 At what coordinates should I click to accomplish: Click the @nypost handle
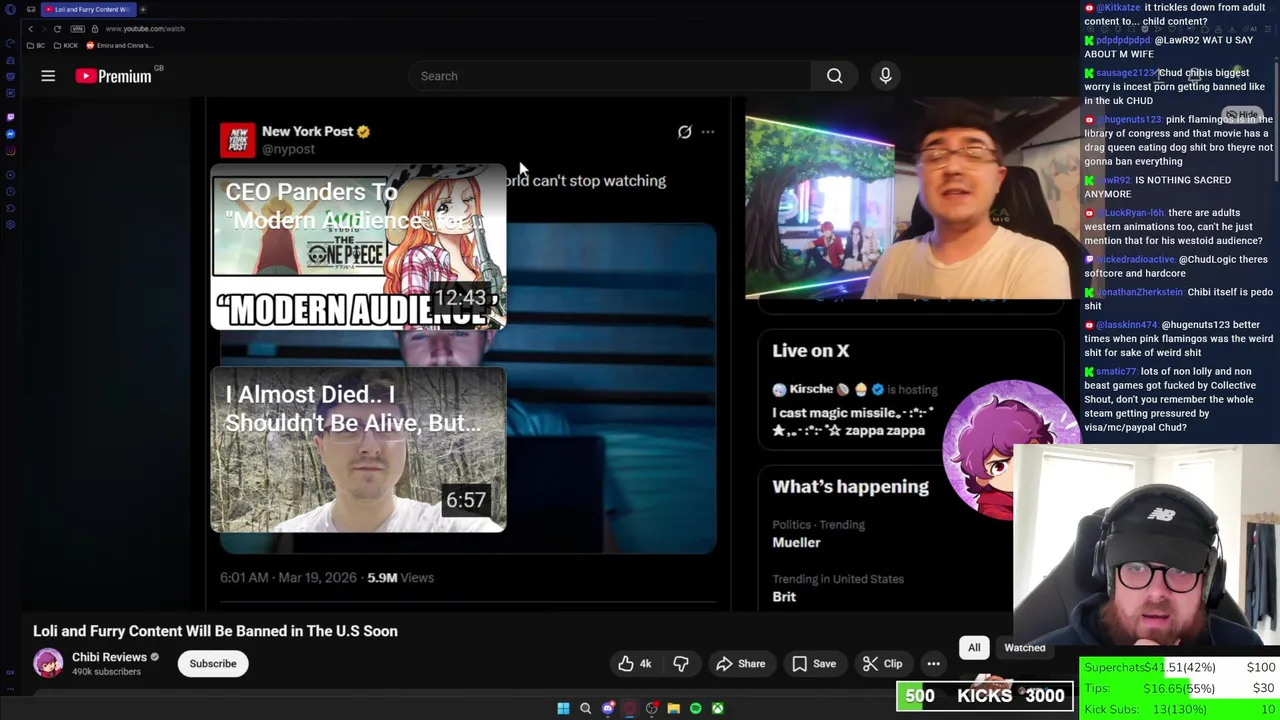click(288, 149)
